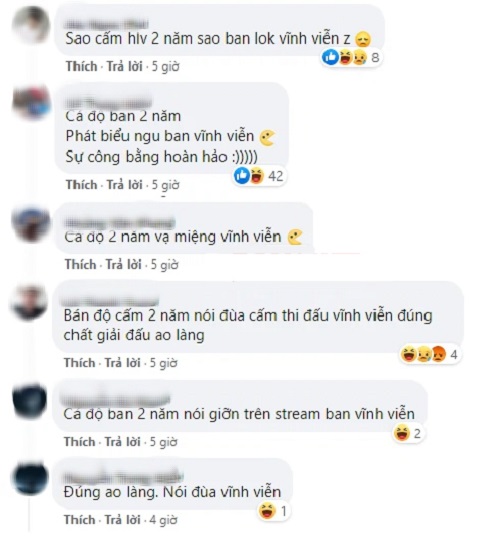Viewport: 500px width, 550px height.
Task: Open the first commenter's profile picture
Action: (31, 25)
